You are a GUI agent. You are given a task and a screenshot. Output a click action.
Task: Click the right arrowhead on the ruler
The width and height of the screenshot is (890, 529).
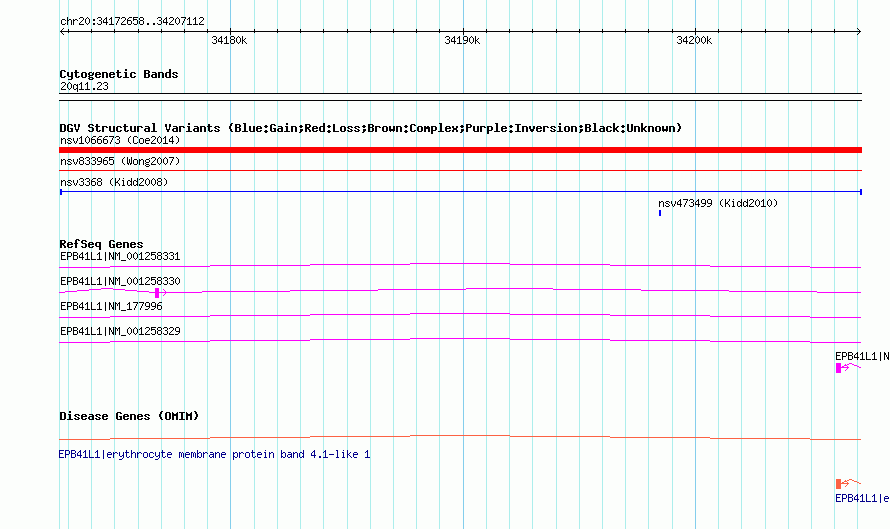[858, 31]
